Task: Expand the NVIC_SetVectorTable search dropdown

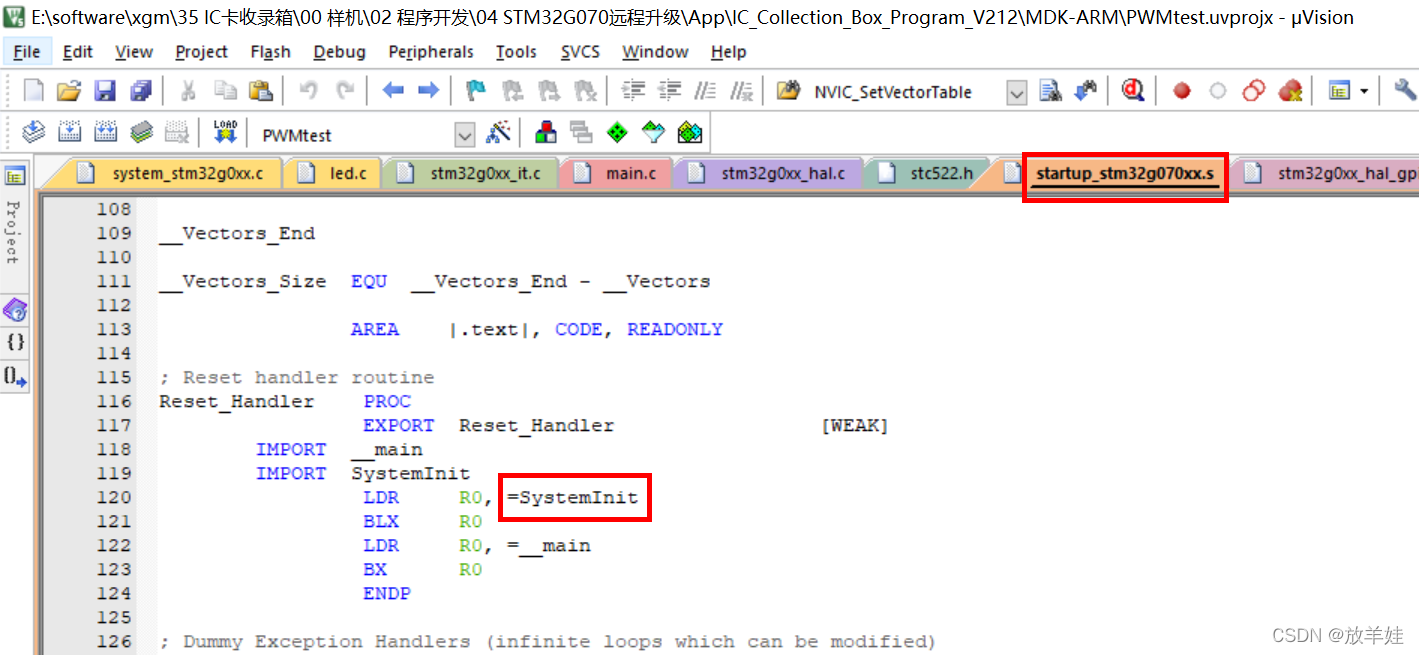Action: click(1017, 93)
